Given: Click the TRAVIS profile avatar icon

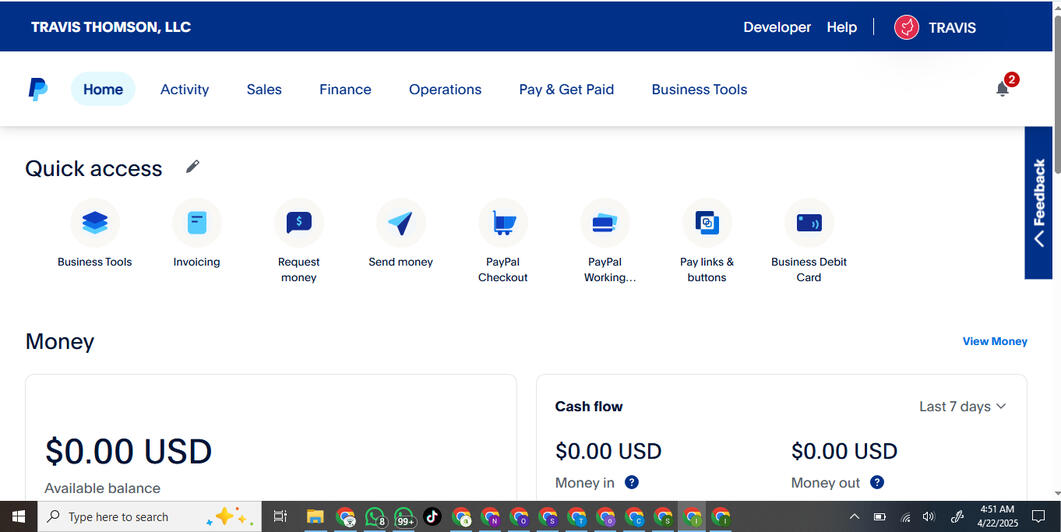Looking at the screenshot, I should click(907, 27).
